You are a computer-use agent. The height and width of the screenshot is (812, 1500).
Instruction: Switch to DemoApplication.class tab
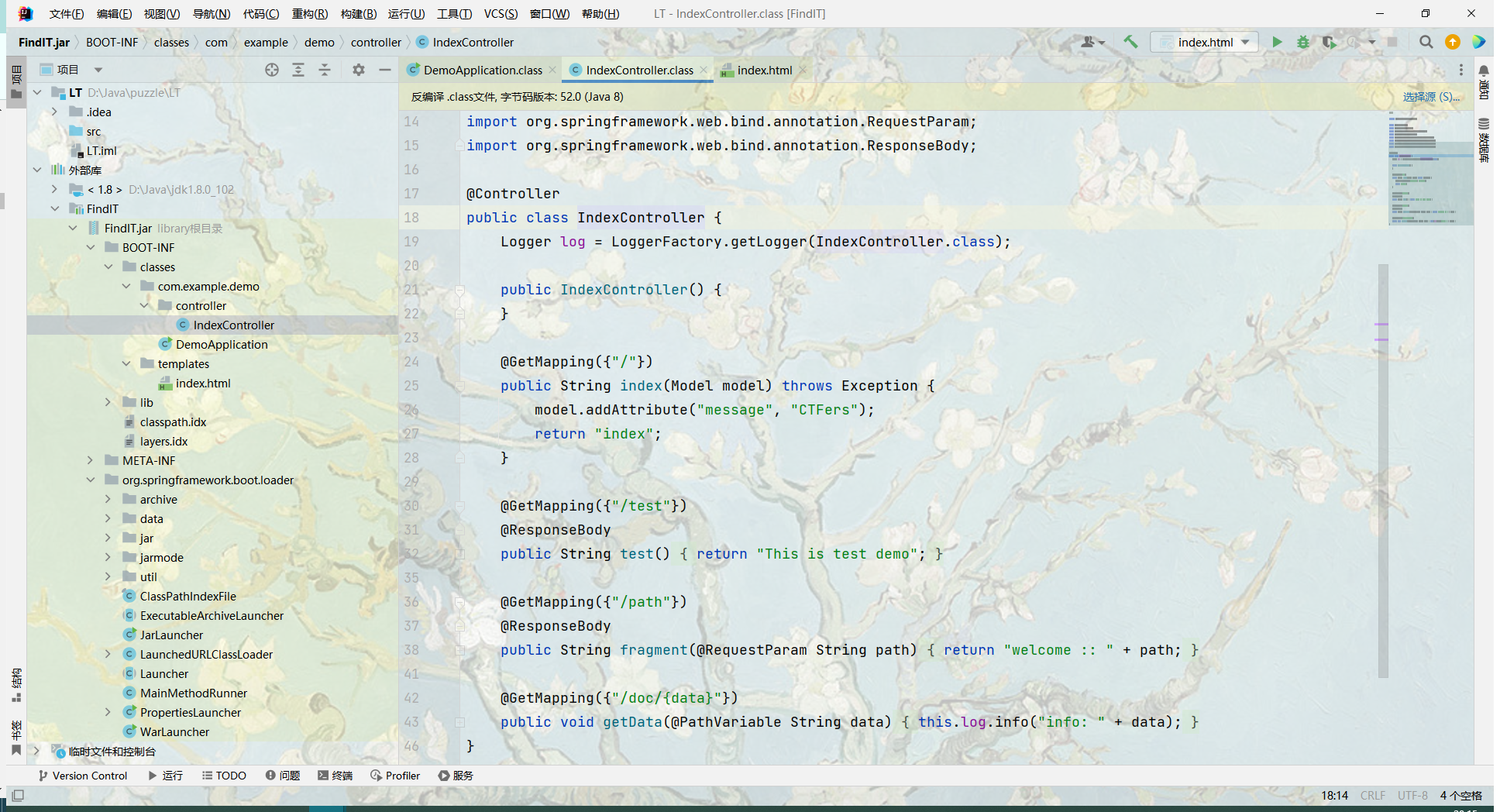(482, 70)
